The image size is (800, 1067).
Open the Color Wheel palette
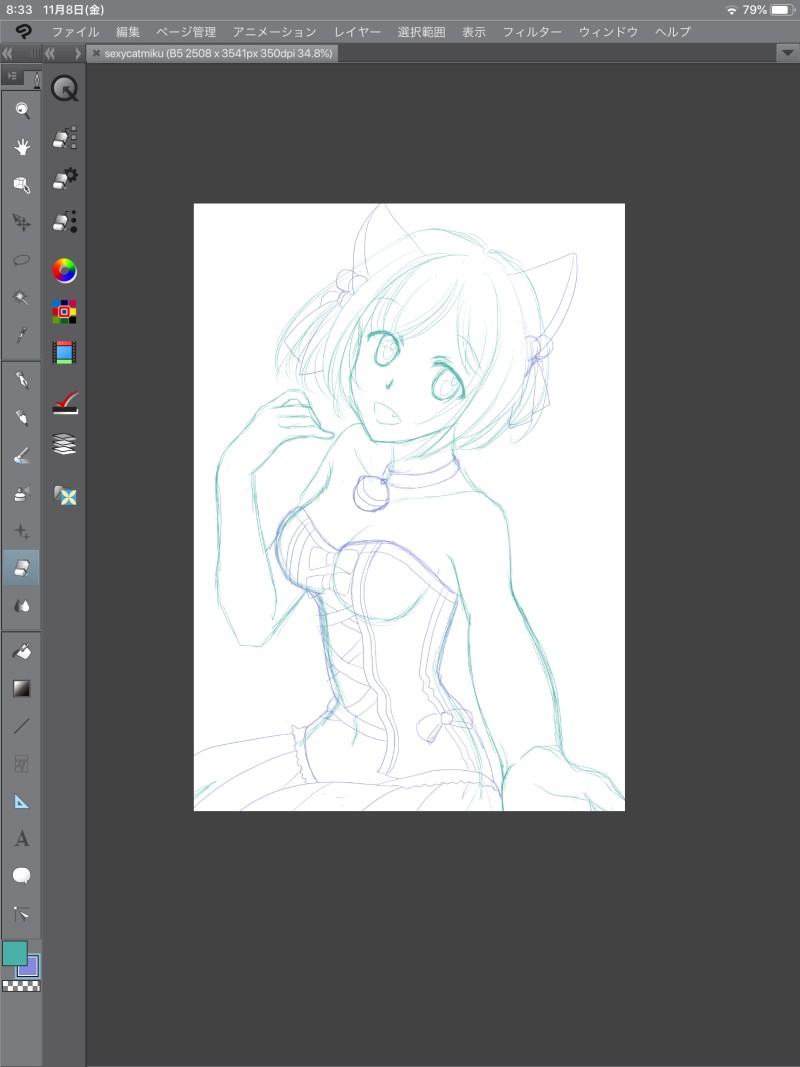[65, 271]
